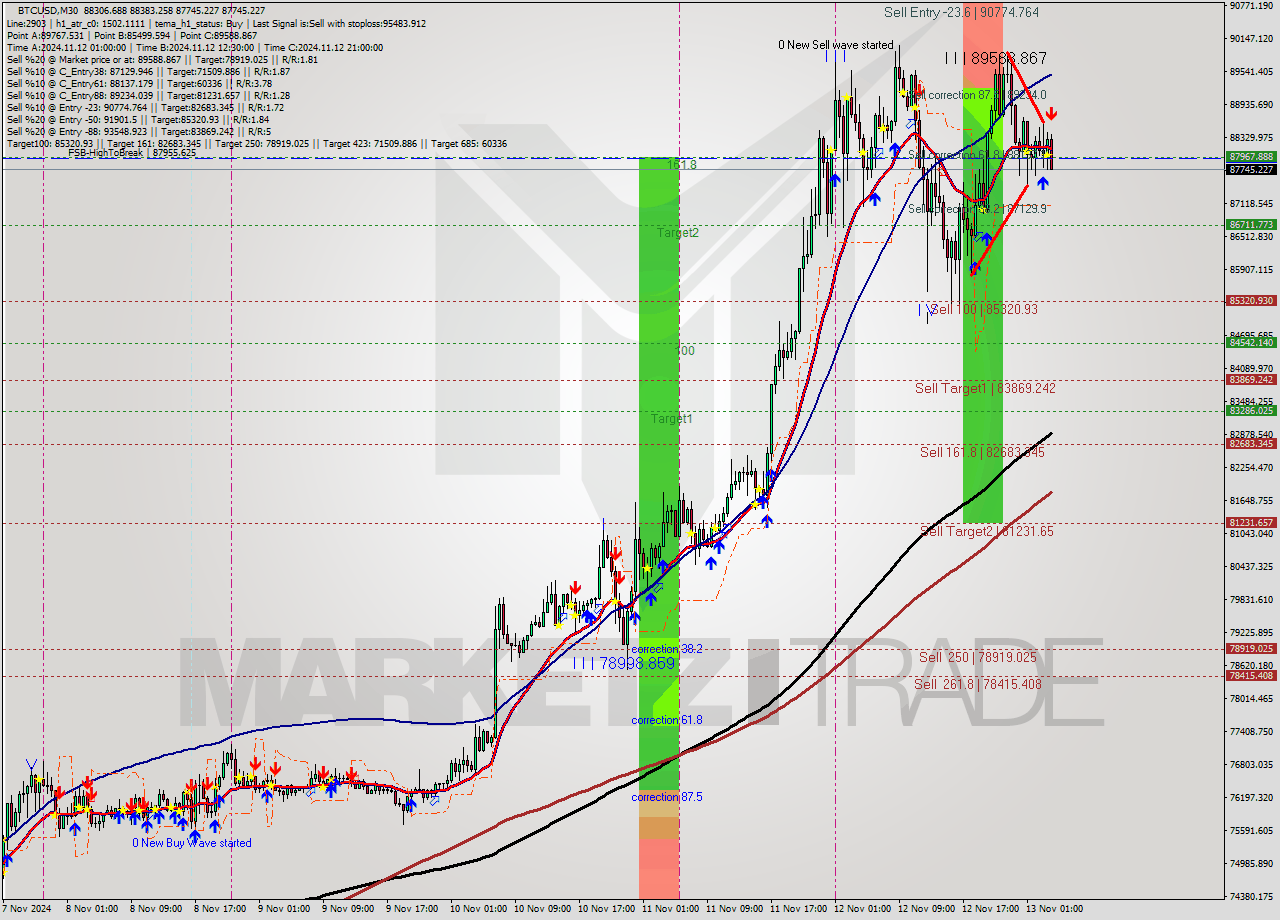Click the 'Sell 250 | 78919.025' label
This screenshot has height=920, width=1280.
pyautogui.click(x=977, y=657)
